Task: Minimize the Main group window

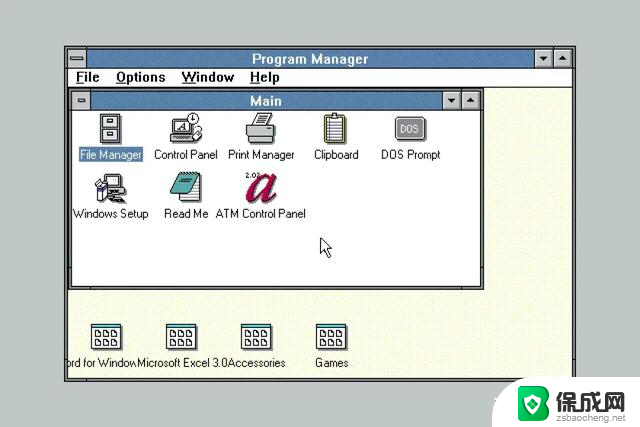Action: click(x=451, y=100)
